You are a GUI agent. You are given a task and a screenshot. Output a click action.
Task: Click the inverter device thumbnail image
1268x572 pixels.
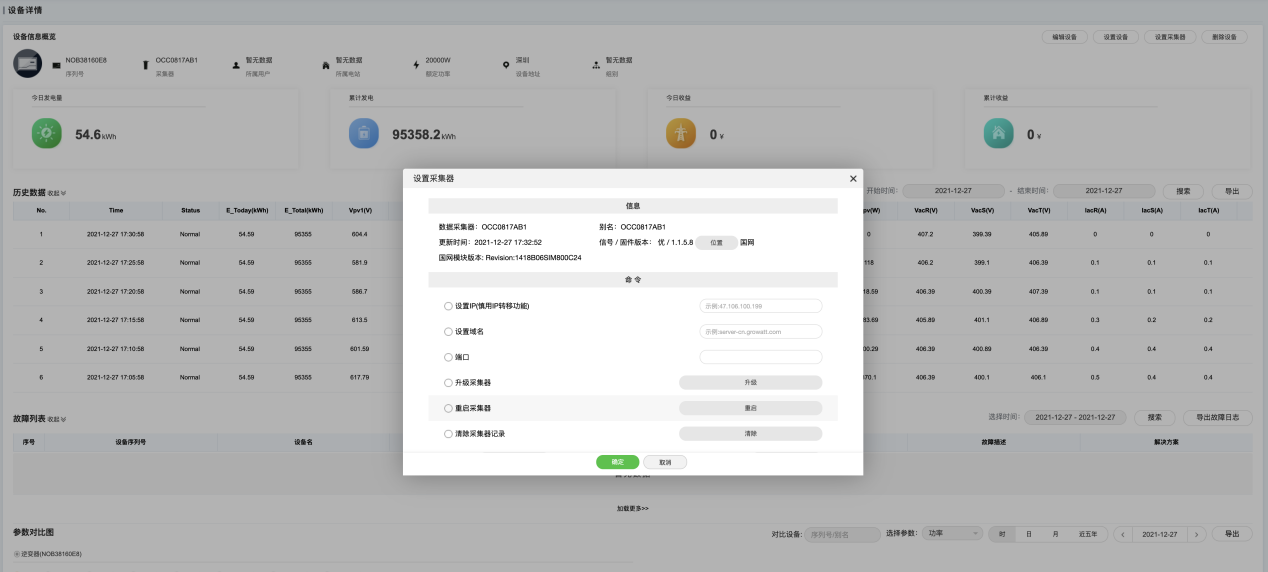coord(28,64)
